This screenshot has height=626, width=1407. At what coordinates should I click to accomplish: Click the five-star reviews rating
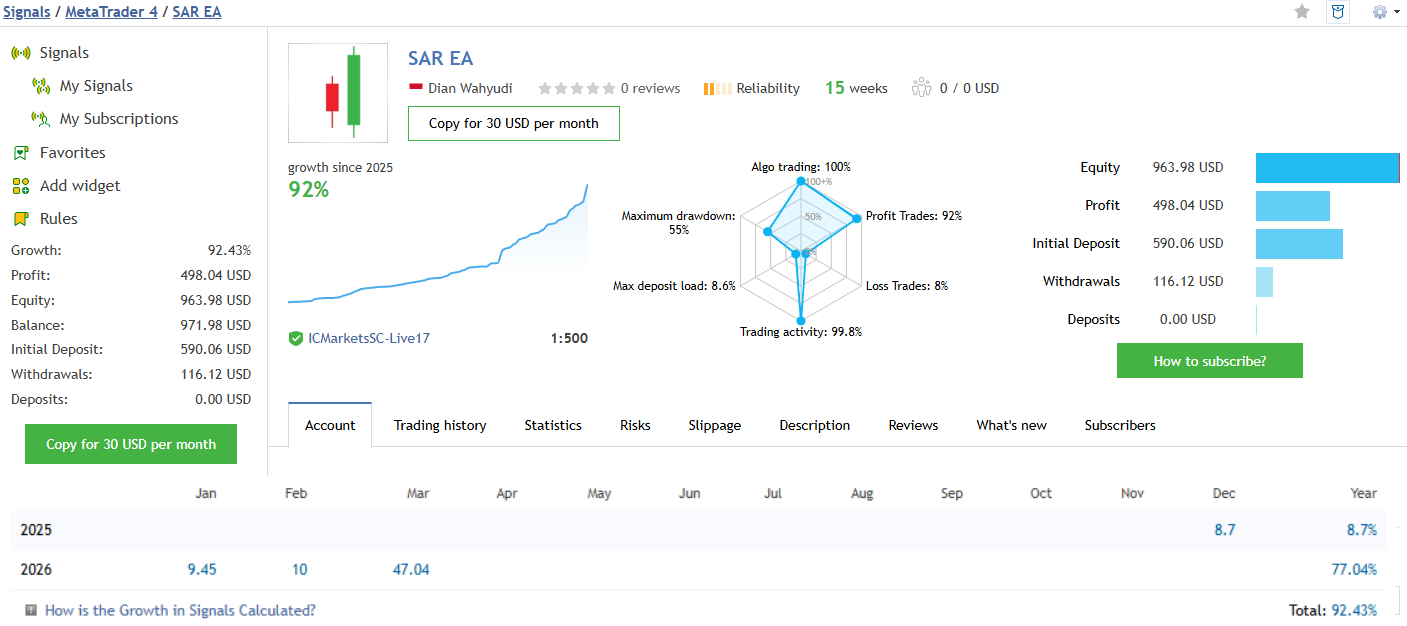click(x=577, y=88)
